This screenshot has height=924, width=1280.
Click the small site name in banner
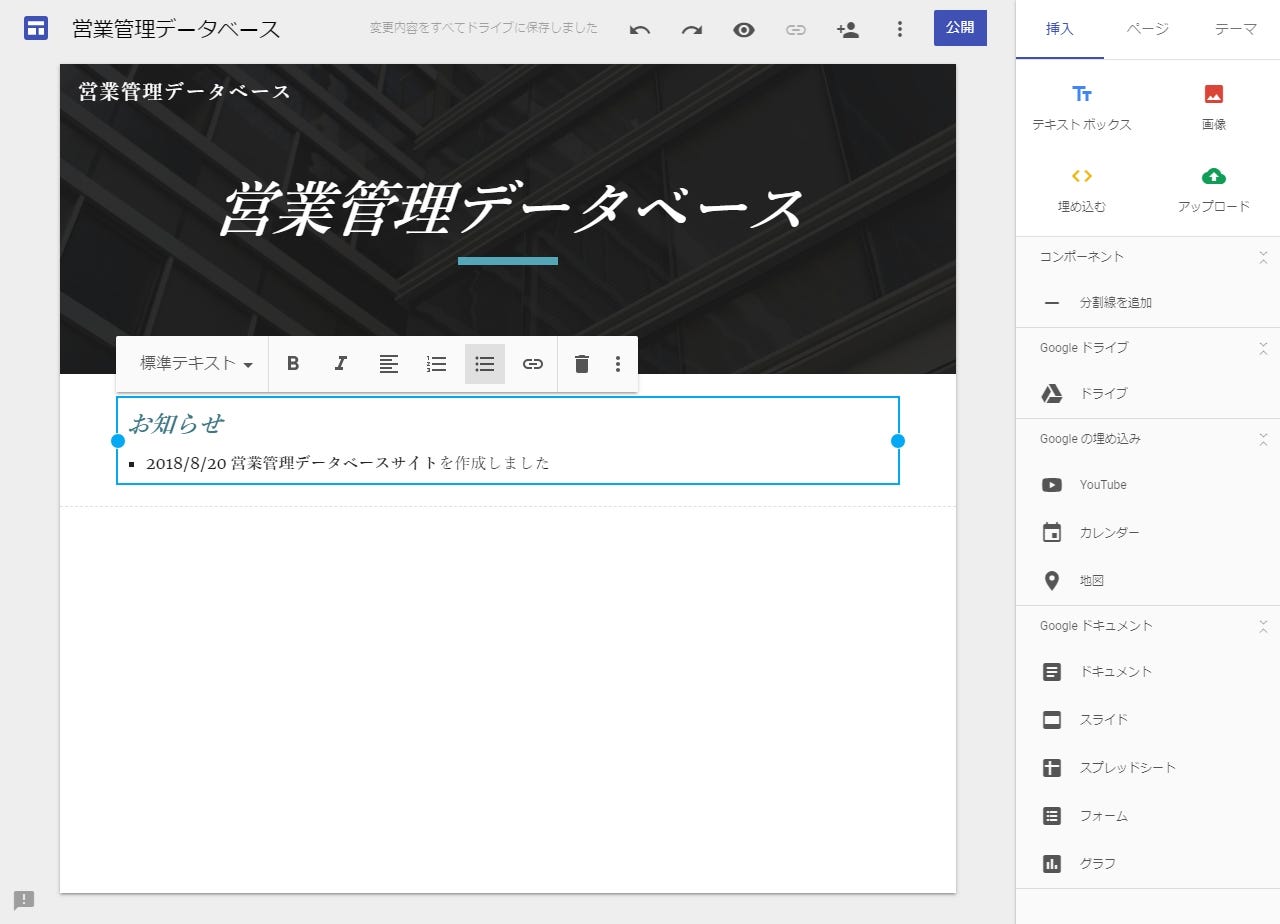[x=185, y=92]
